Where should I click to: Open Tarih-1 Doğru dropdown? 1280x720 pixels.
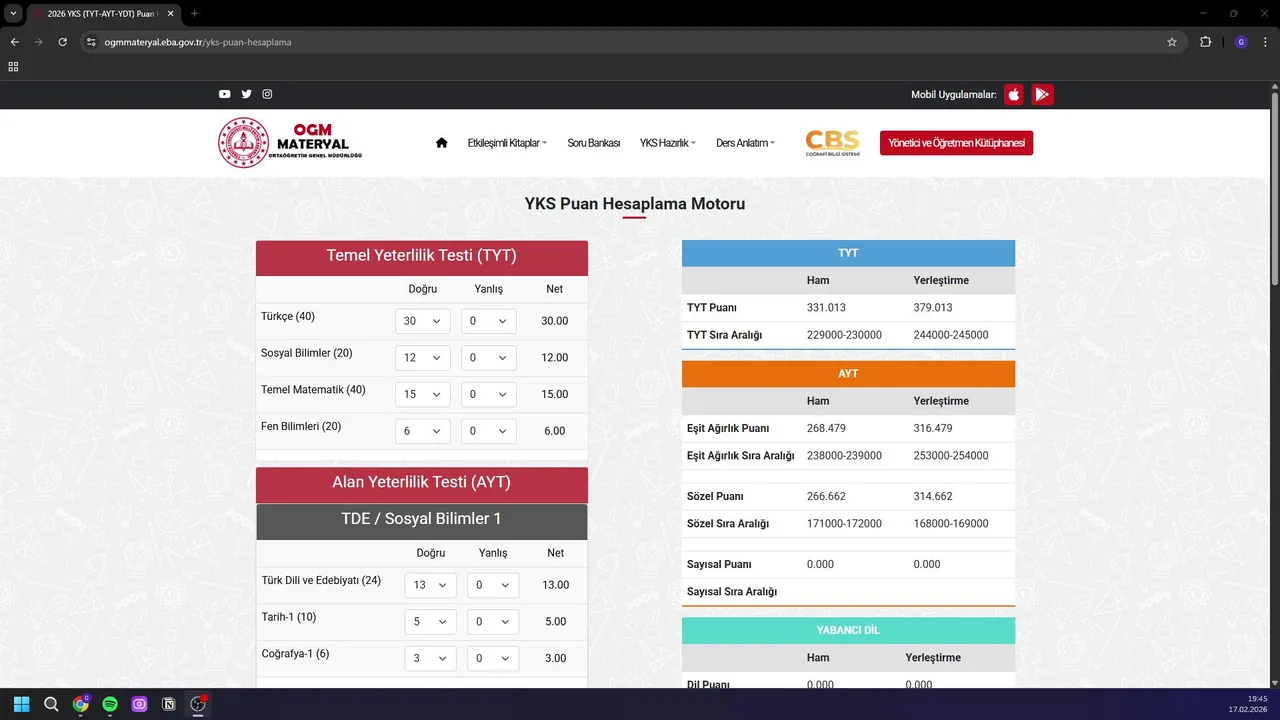431,621
